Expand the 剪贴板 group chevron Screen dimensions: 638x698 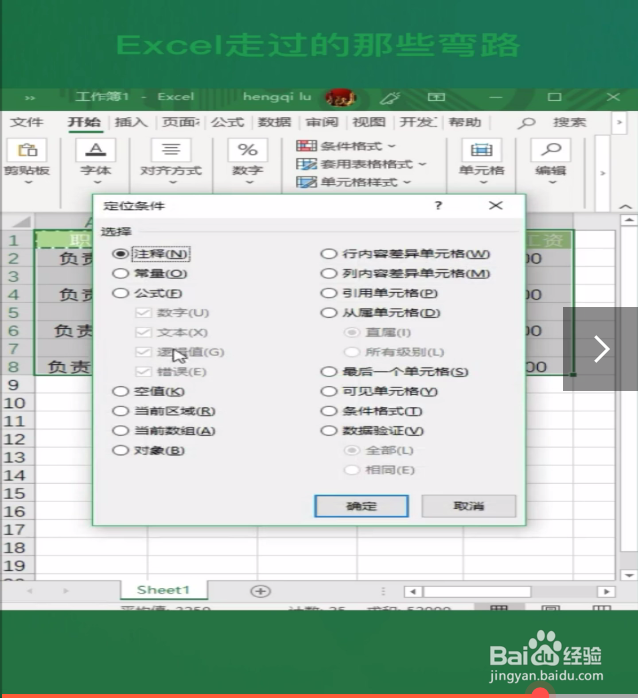click(x=28, y=183)
